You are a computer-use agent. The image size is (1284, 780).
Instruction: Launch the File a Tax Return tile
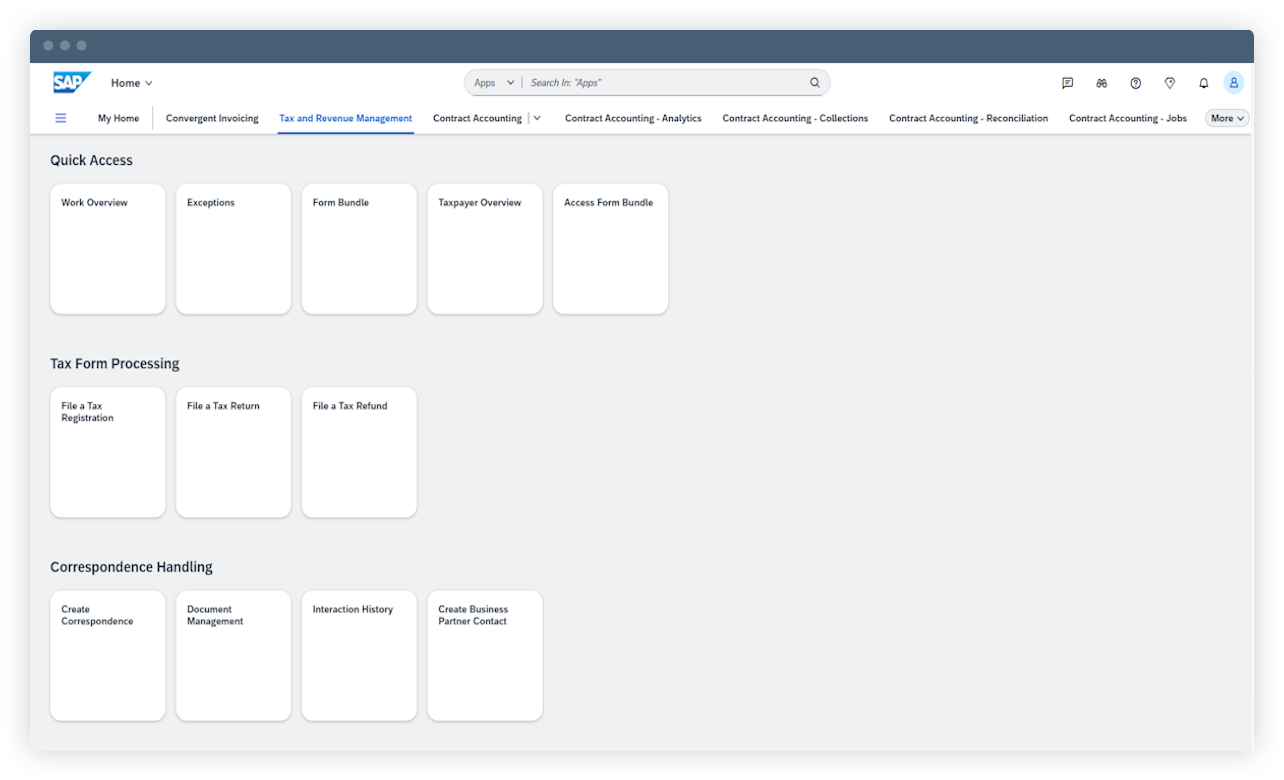pos(233,452)
